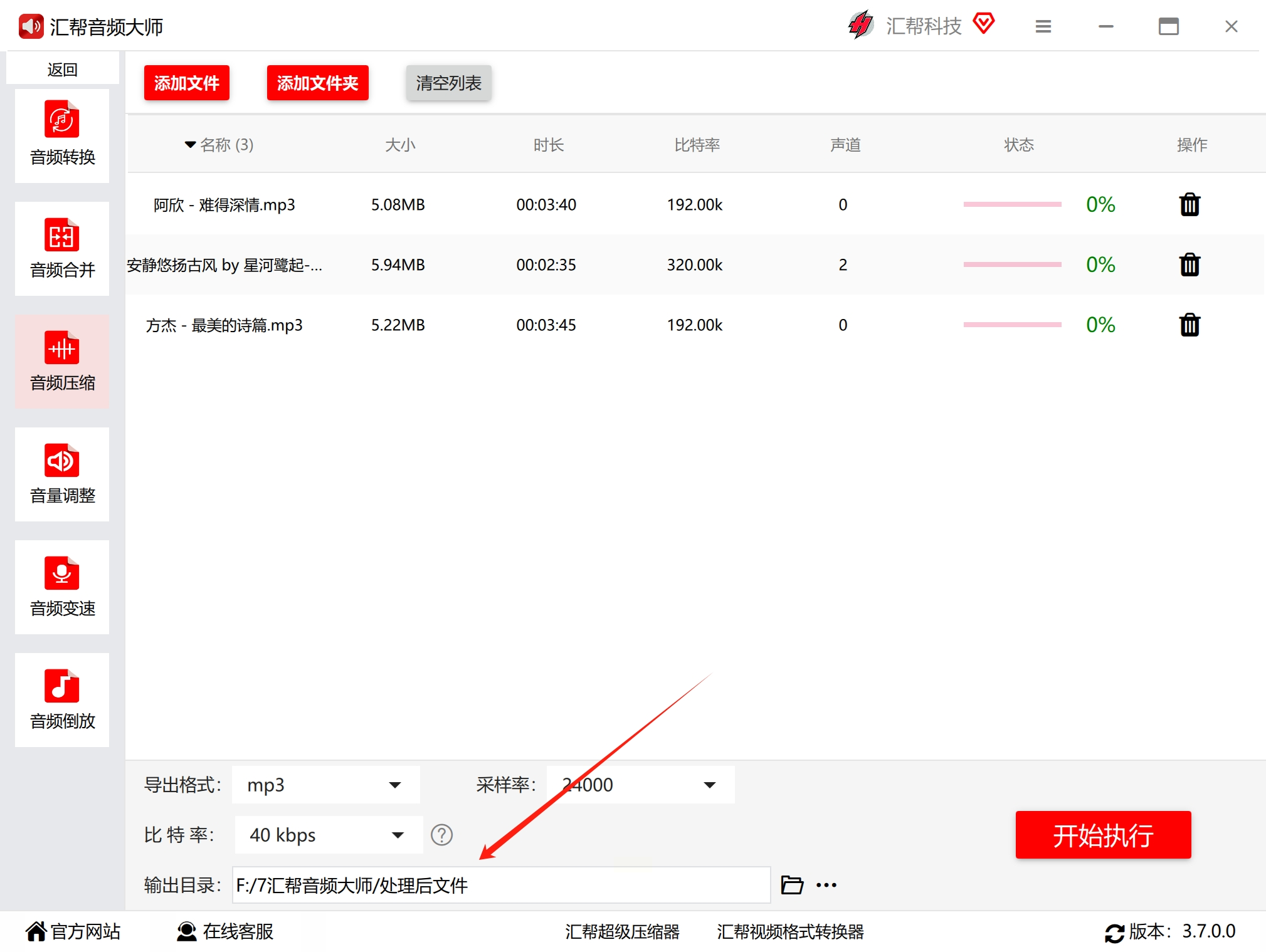Browse output directory via three-dots icon
1266x952 pixels.
pyautogui.click(x=826, y=885)
